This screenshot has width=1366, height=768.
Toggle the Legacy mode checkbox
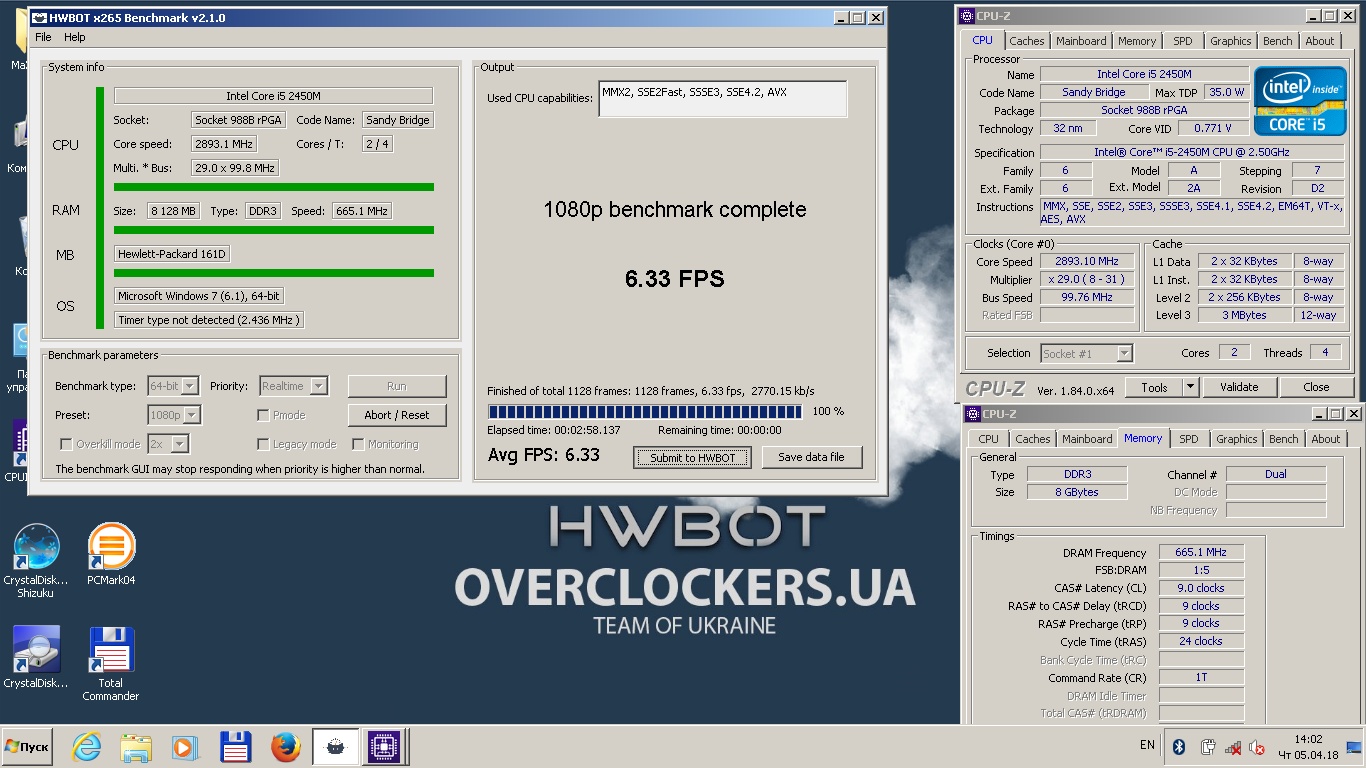(263, 444)
